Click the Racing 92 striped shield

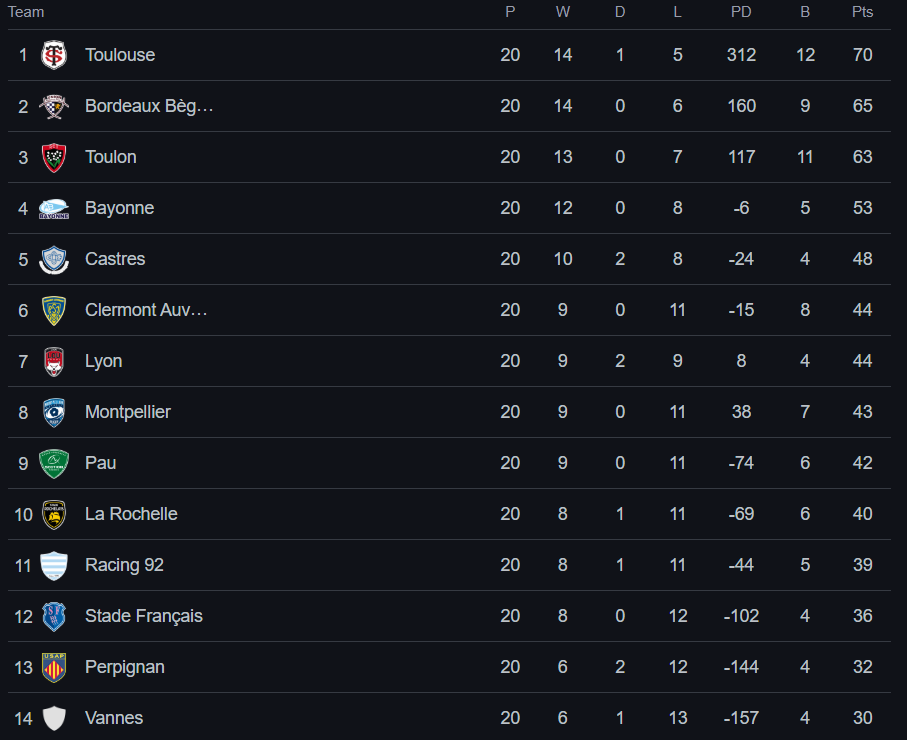54,565
